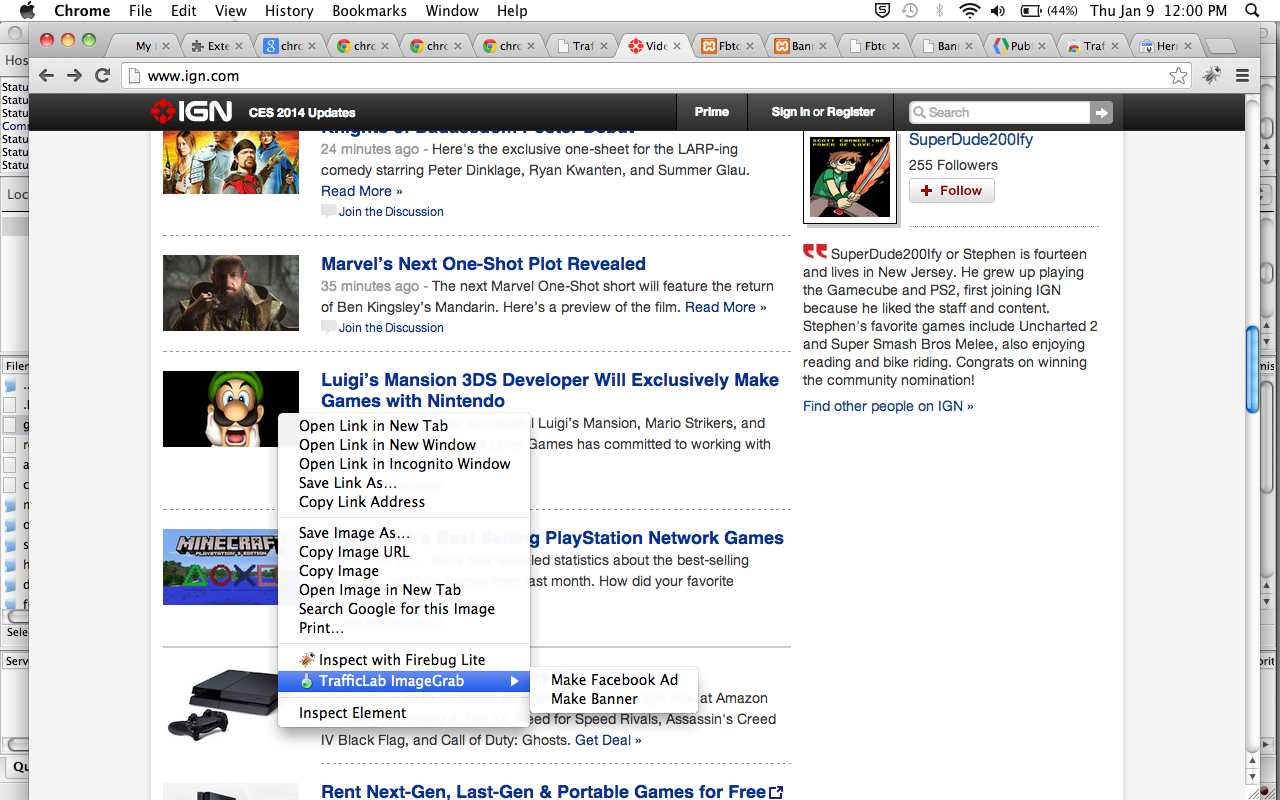Open a new tab with the new-tab button
Screen dimensions: 1280x800
1220,46
